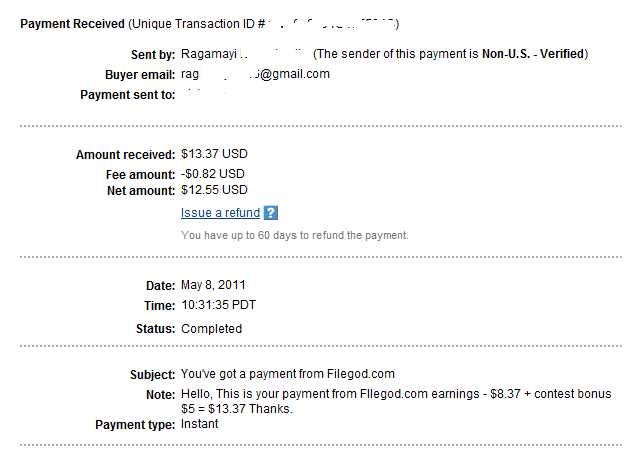This screenshot has height=461, width=633.
Task: Select the $13.37 USD amount received value
Action: [213, 155]
